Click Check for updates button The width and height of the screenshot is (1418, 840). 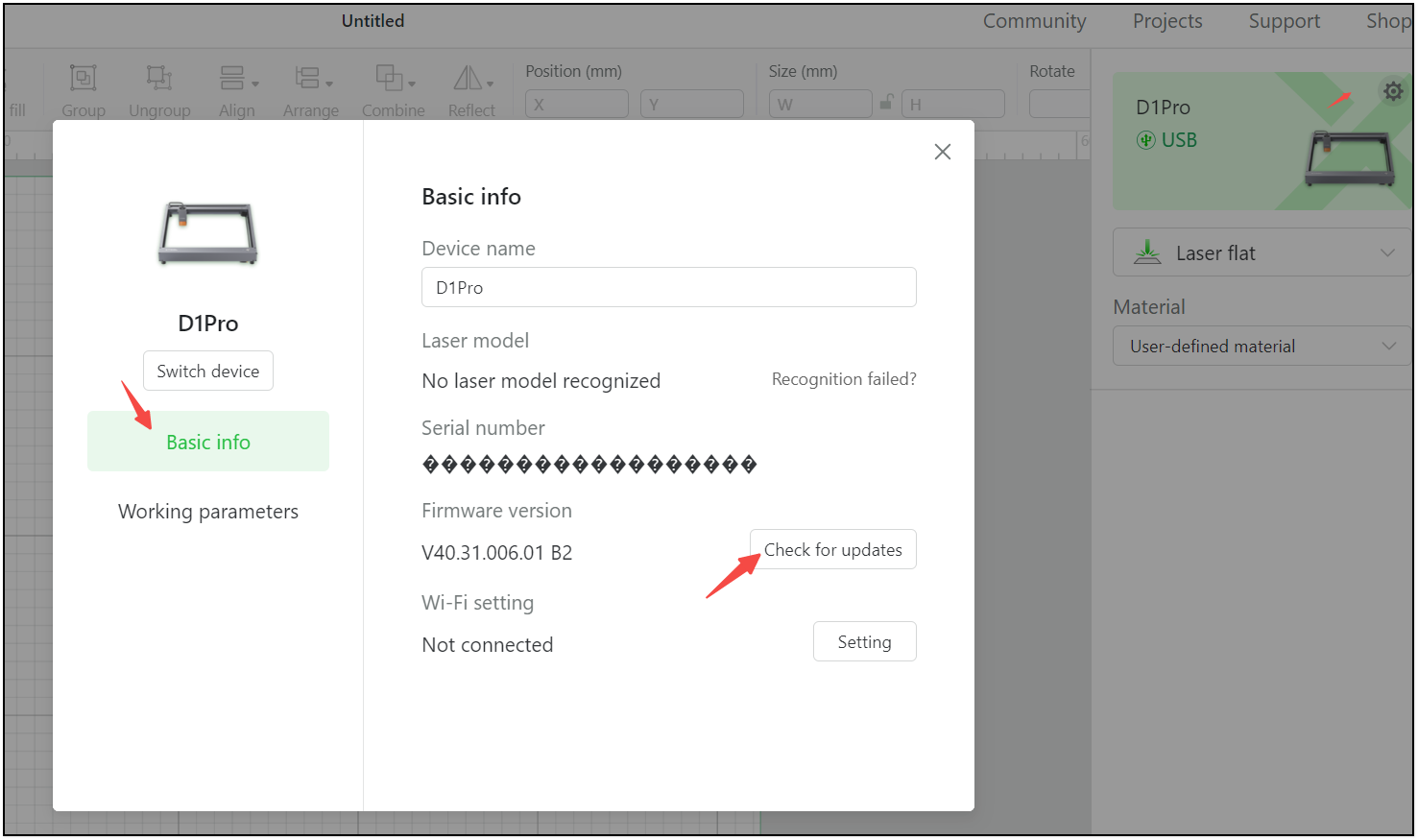[833, 550]
